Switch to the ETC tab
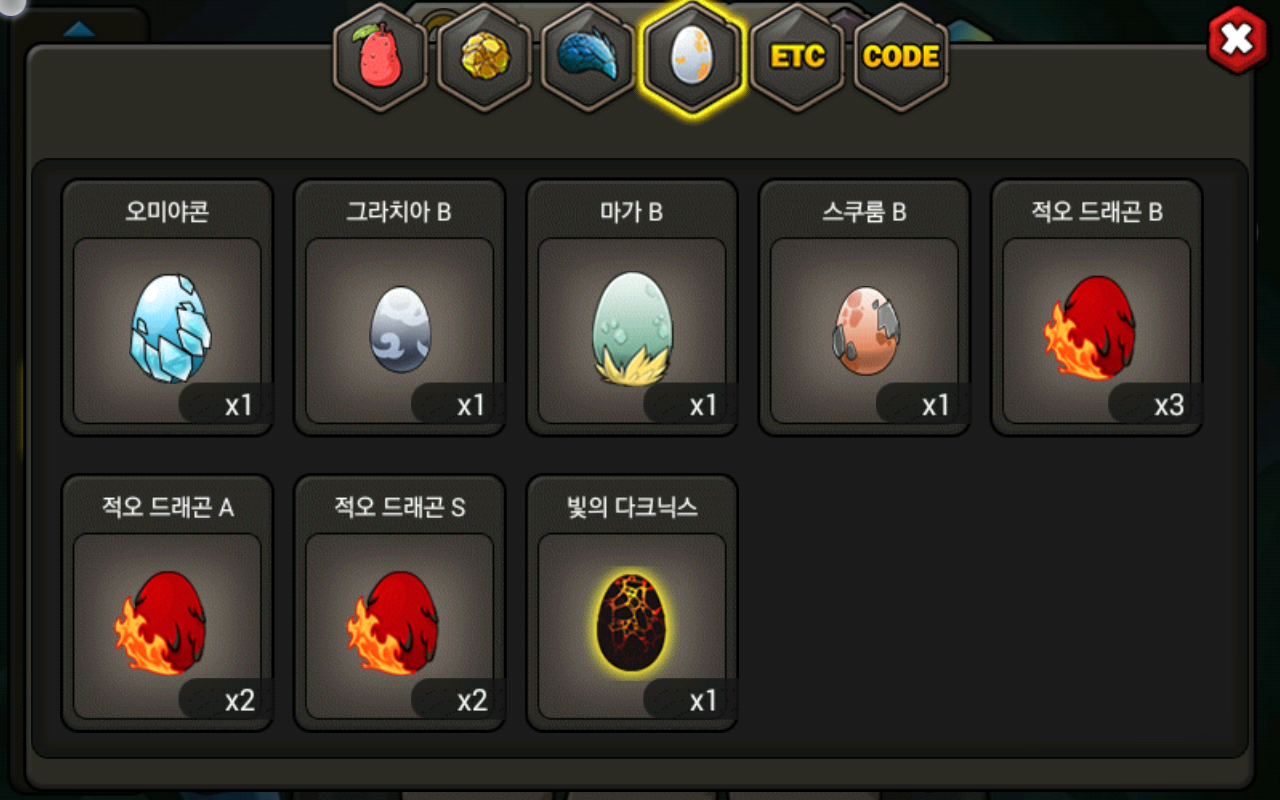1280x800 pixels. [x=797, y=57]
